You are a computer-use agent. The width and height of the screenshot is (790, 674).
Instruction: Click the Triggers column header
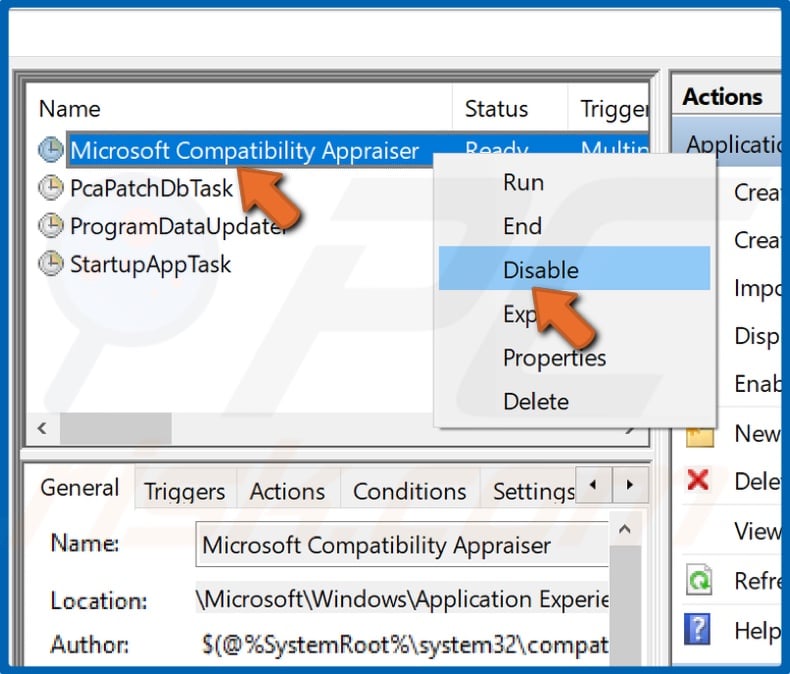tap(608, 109)
